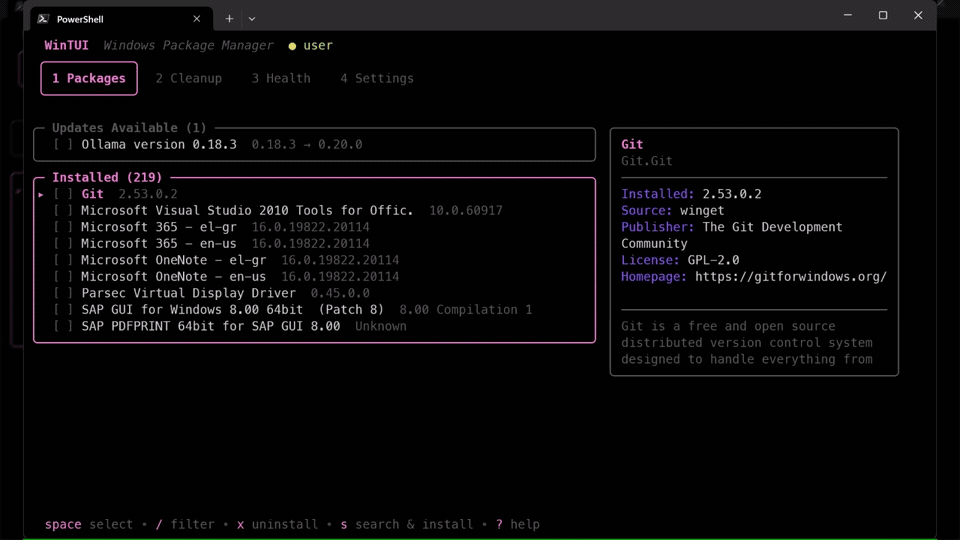The width and height of the screenshot is (960, 540).
Task: Select Microsoft OneNote - el-gr package name
Action: (174, 260)
